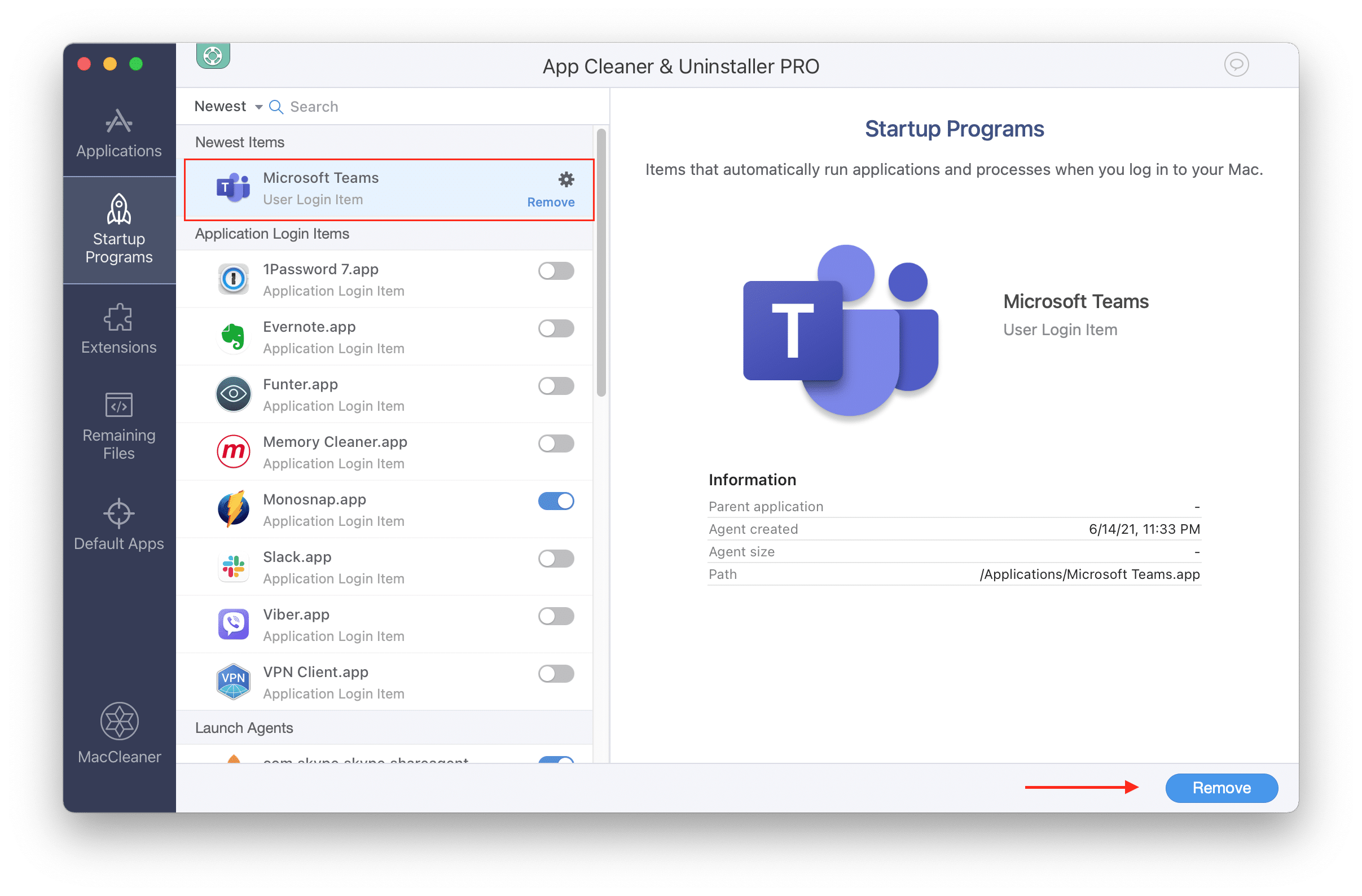Select the Slack.app row label
This screenshot has height=896, width=1362.
pyautogui.click(x=297, y=557)
